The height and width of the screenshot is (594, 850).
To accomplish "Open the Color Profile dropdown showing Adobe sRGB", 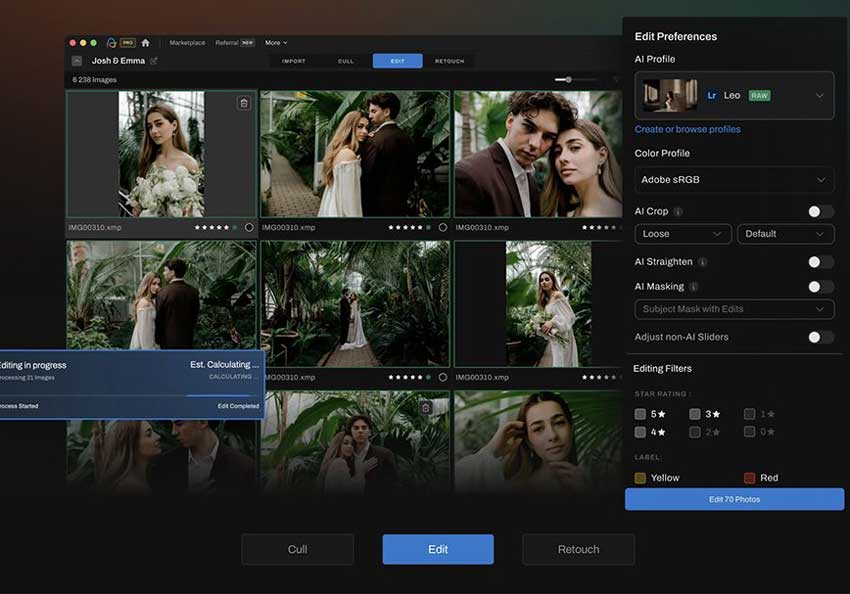I will tap(734, 180).
